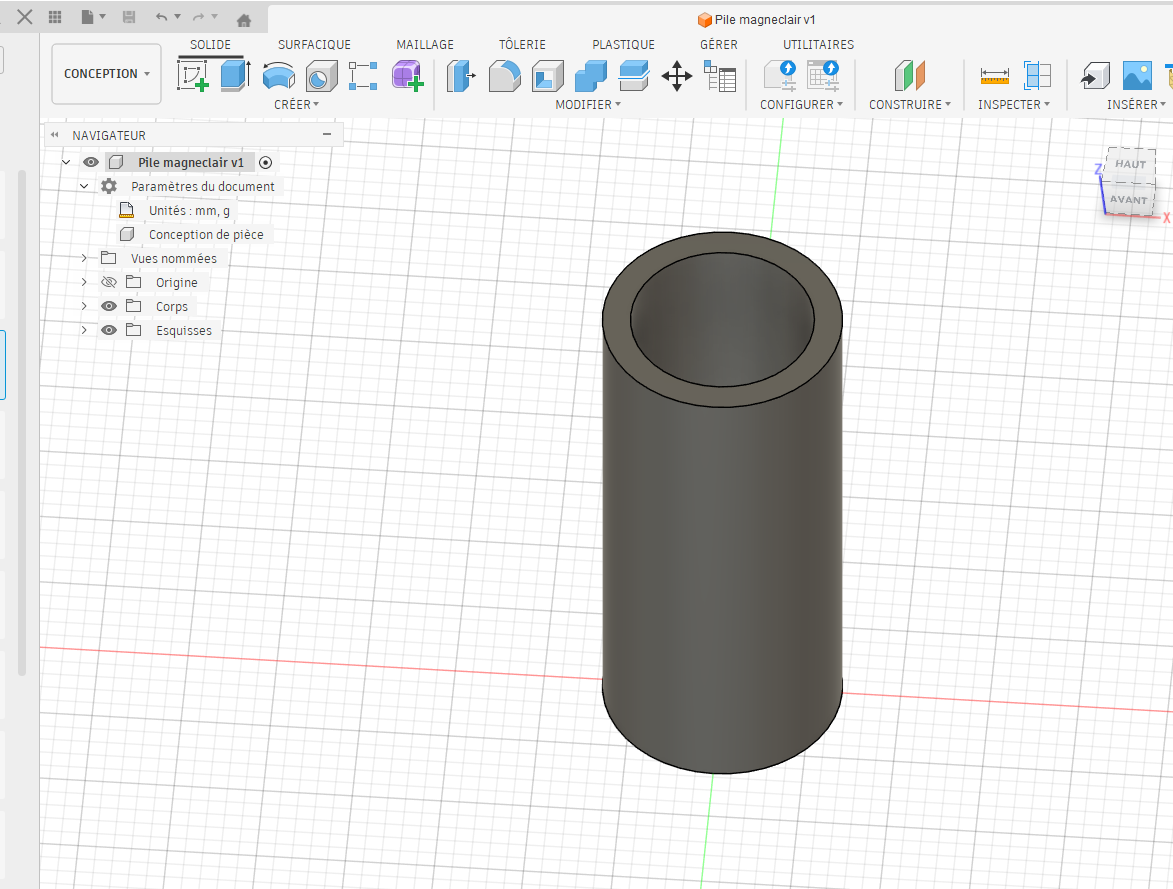
Task: Expand the Corps folder arrow
Action: pos(84,306)
